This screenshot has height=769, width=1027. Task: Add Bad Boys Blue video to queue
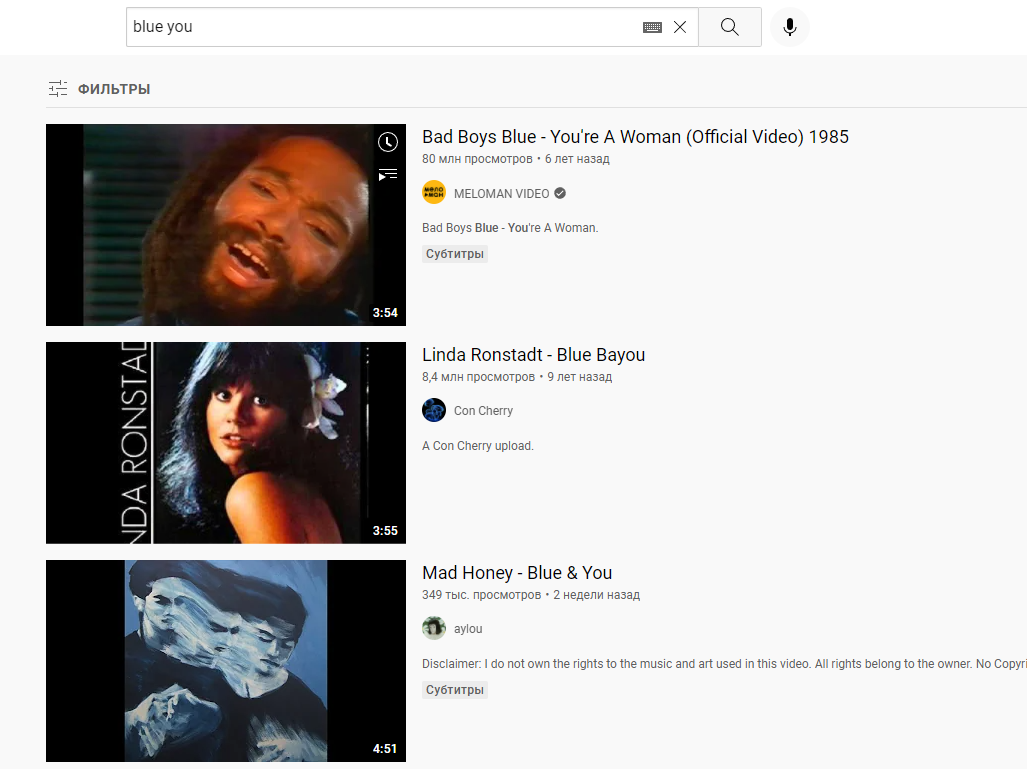pyautogui.click(x=388, y=175)
